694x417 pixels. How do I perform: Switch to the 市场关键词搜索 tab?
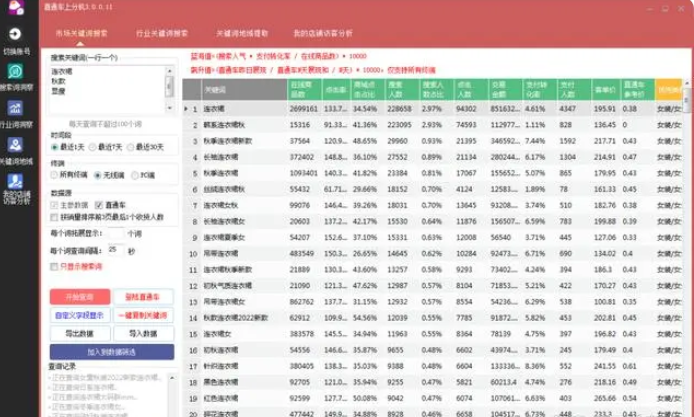click(x=81, y=33)
